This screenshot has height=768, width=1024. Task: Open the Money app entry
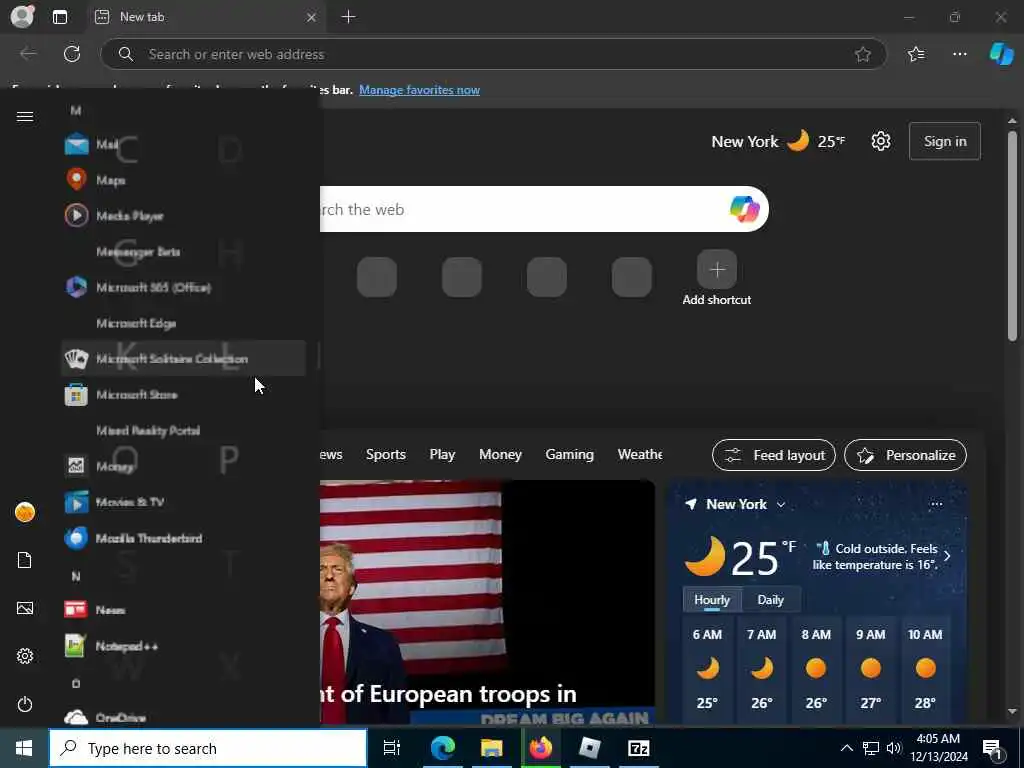click(x=183, y=466)
